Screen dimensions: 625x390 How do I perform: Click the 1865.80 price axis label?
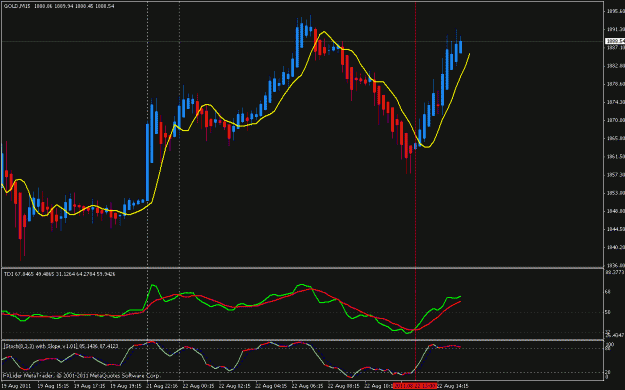point(615,138)
